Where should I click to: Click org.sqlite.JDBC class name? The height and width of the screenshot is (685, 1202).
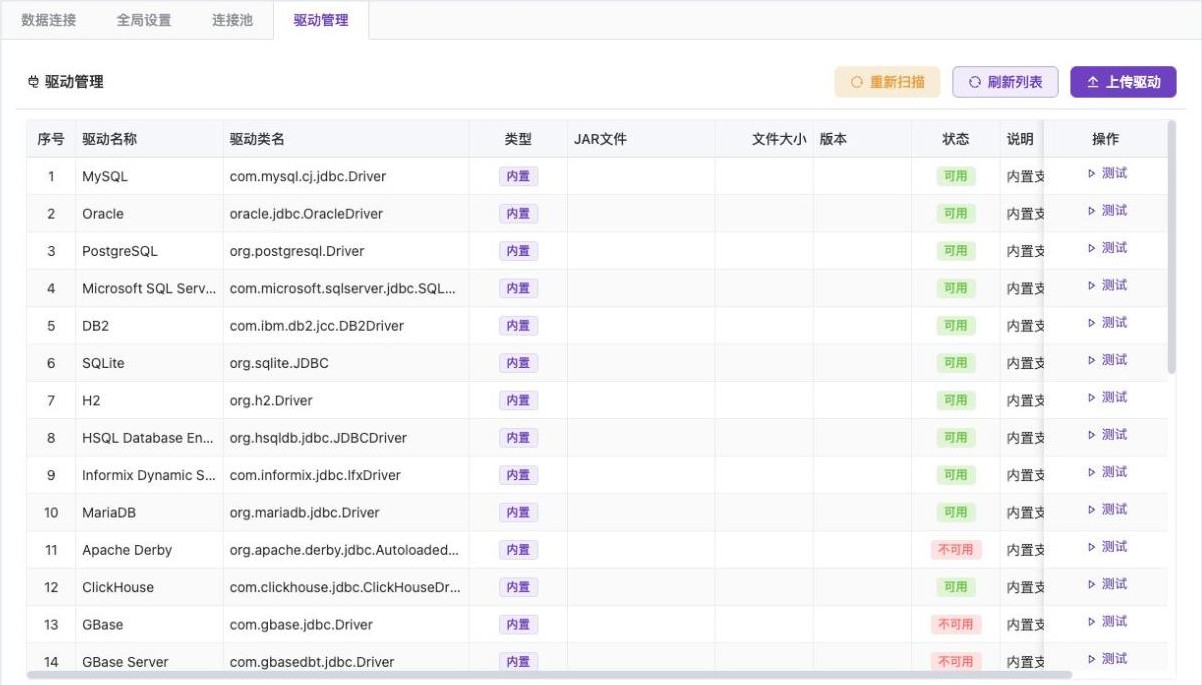coord(279,363)
